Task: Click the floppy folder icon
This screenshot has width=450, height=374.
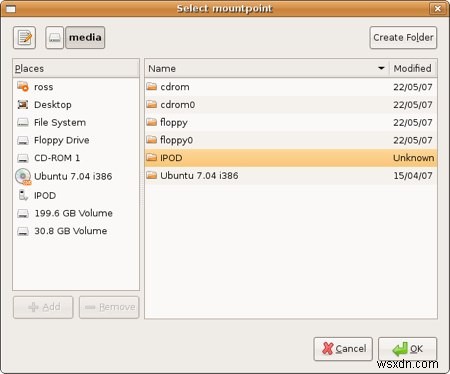Action: (152, 122)
